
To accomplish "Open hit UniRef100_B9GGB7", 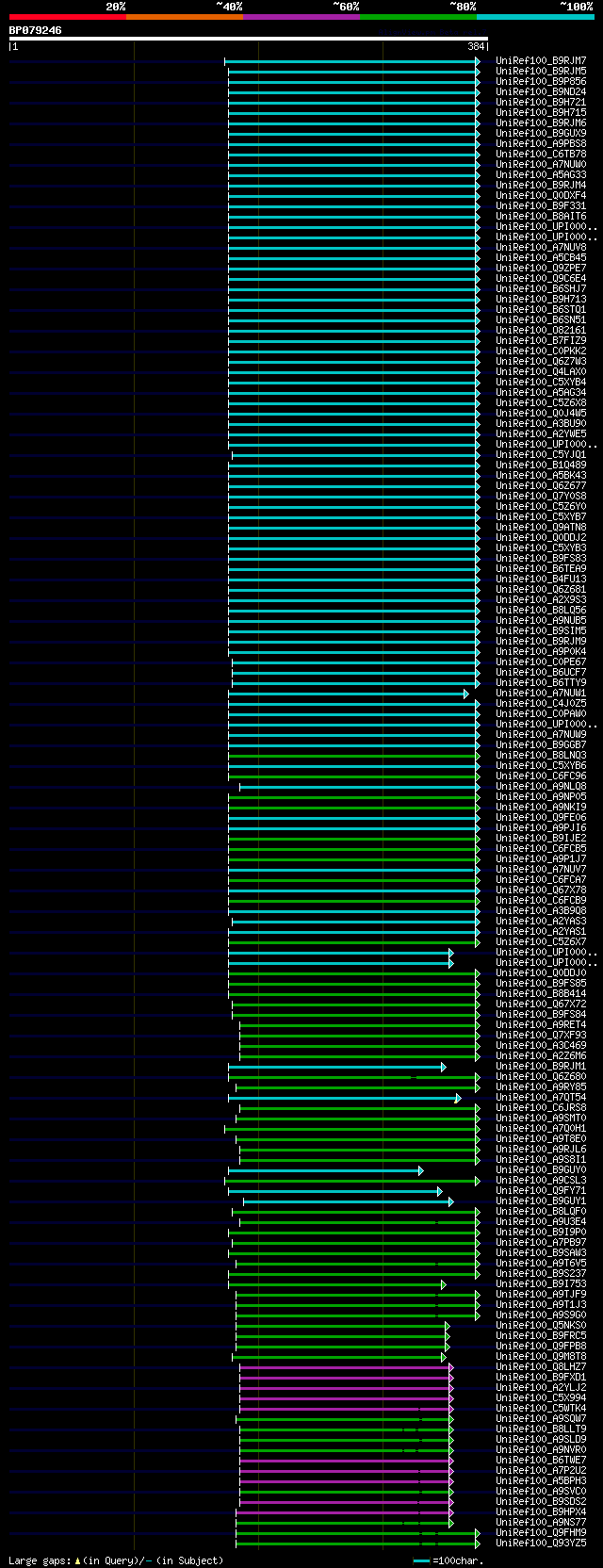I will [541, 745].
